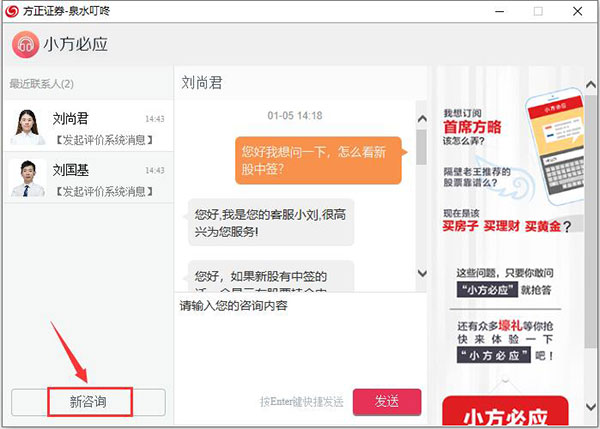Screen dimensions: 600x429
Task: Minimize the 方正证券 window
Action: pyautogui.click(x=499, y=11)
